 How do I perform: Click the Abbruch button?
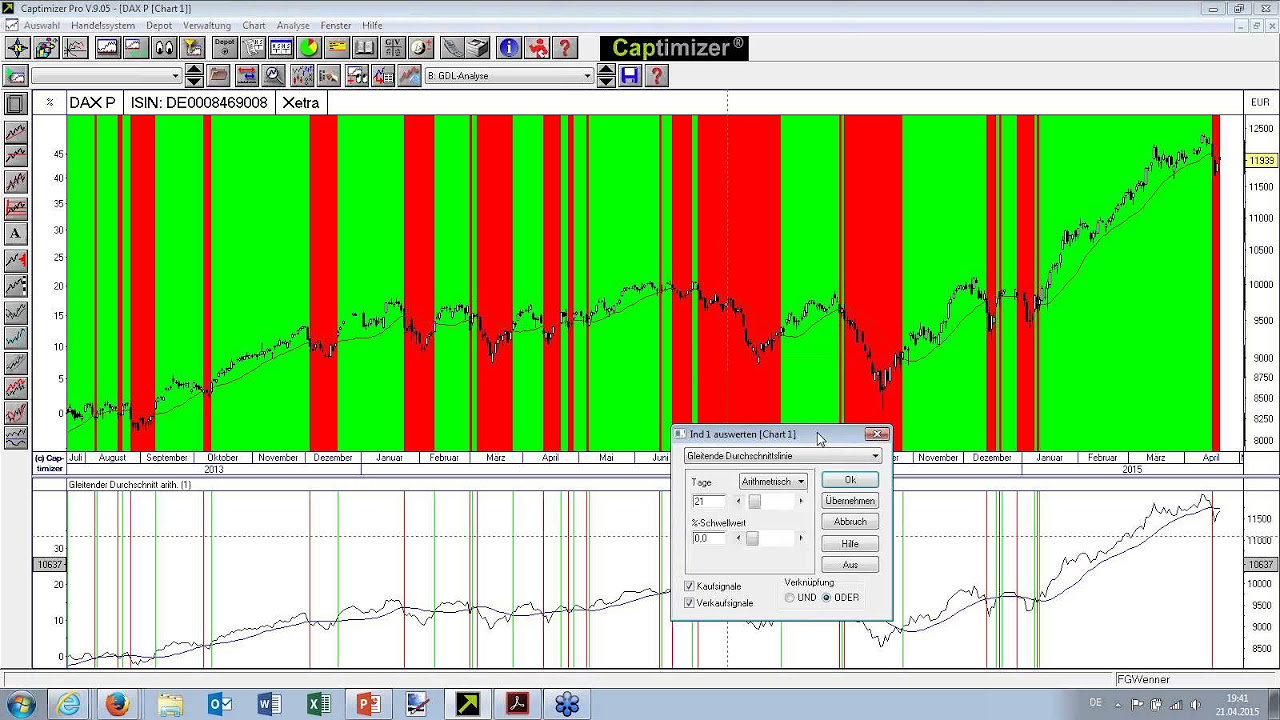coord(850,522)
